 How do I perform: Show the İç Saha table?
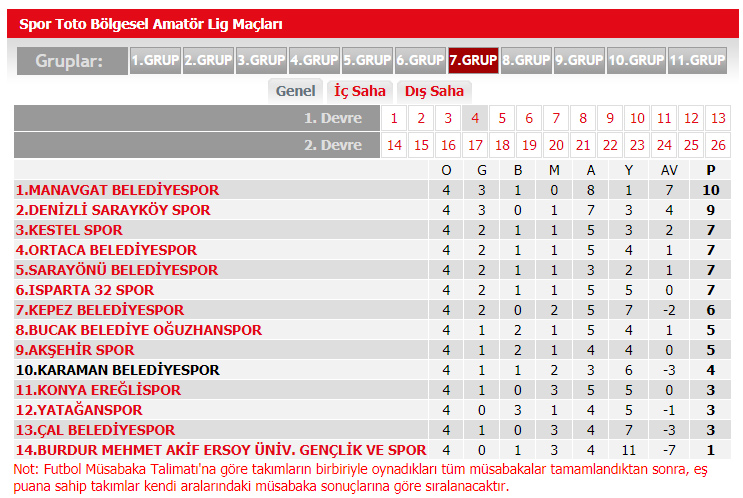click(x=360, y=91)
